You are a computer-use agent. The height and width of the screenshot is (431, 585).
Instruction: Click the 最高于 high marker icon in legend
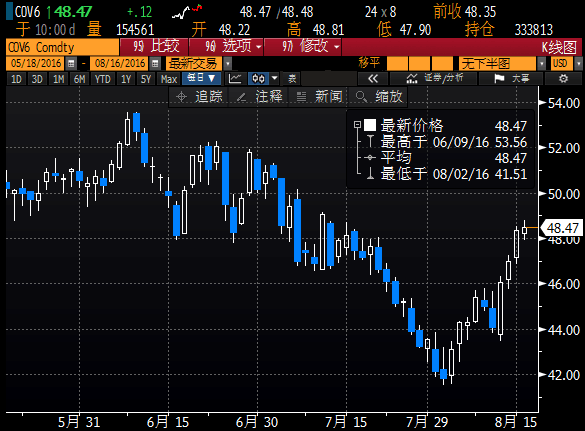click(x=370, y=142)
